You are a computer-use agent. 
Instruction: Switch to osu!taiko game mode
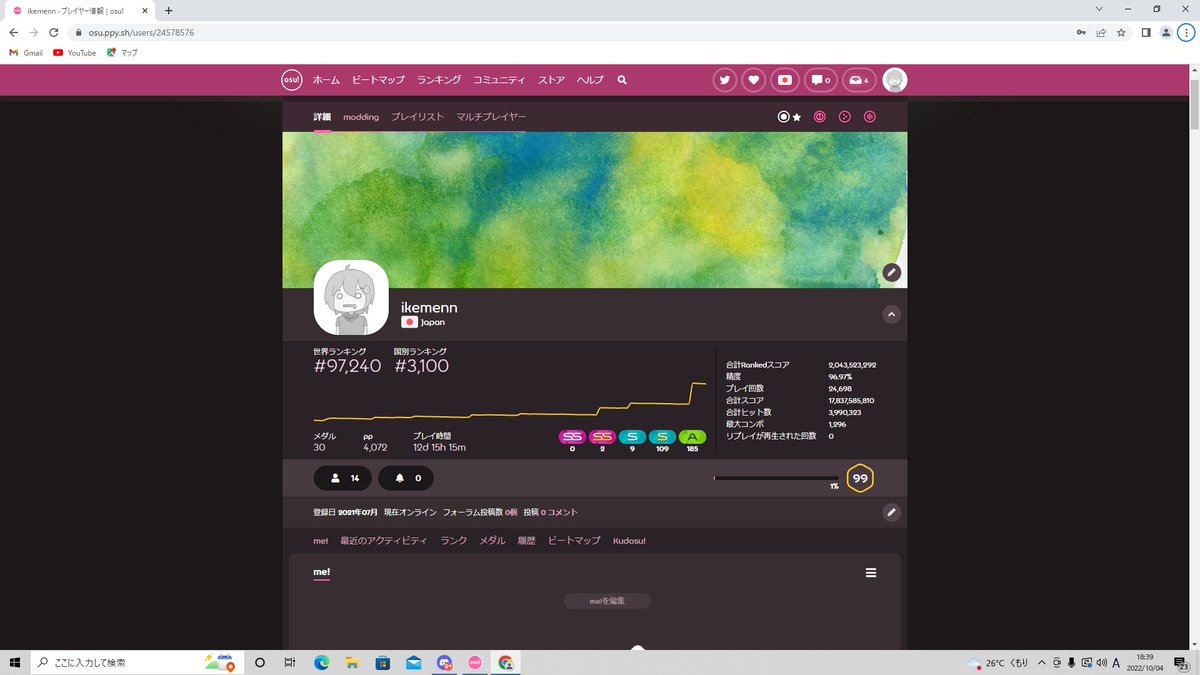tap(819, 117)
